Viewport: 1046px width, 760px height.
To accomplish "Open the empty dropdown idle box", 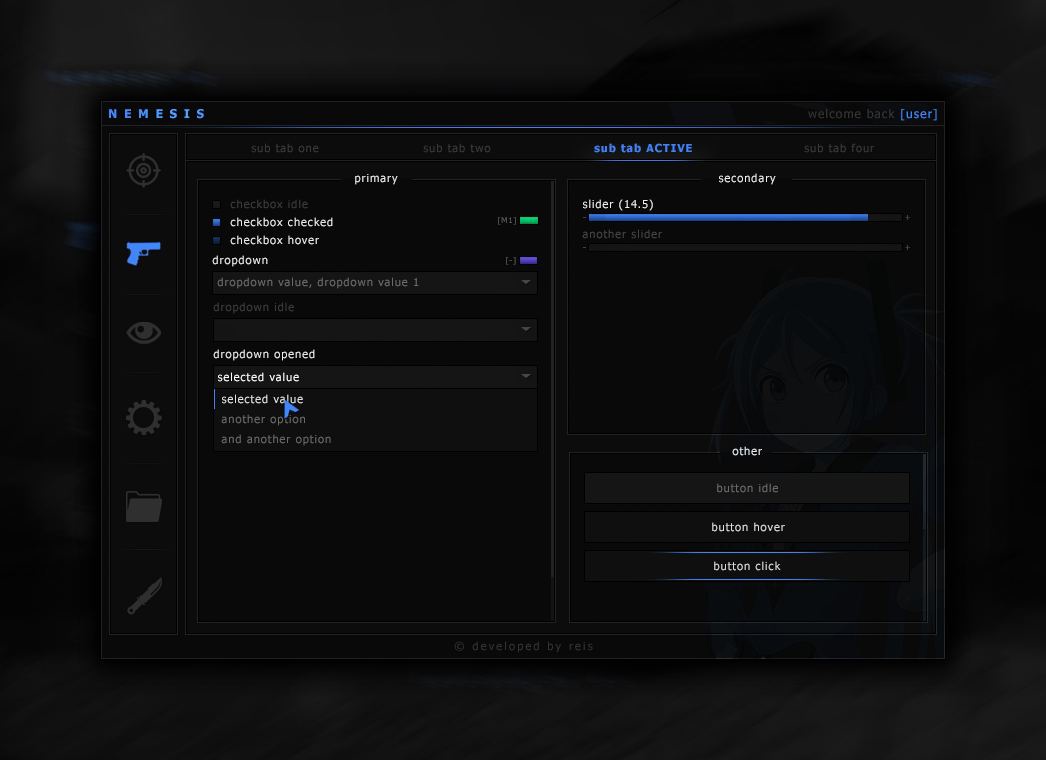I will [x=375, y=330].
